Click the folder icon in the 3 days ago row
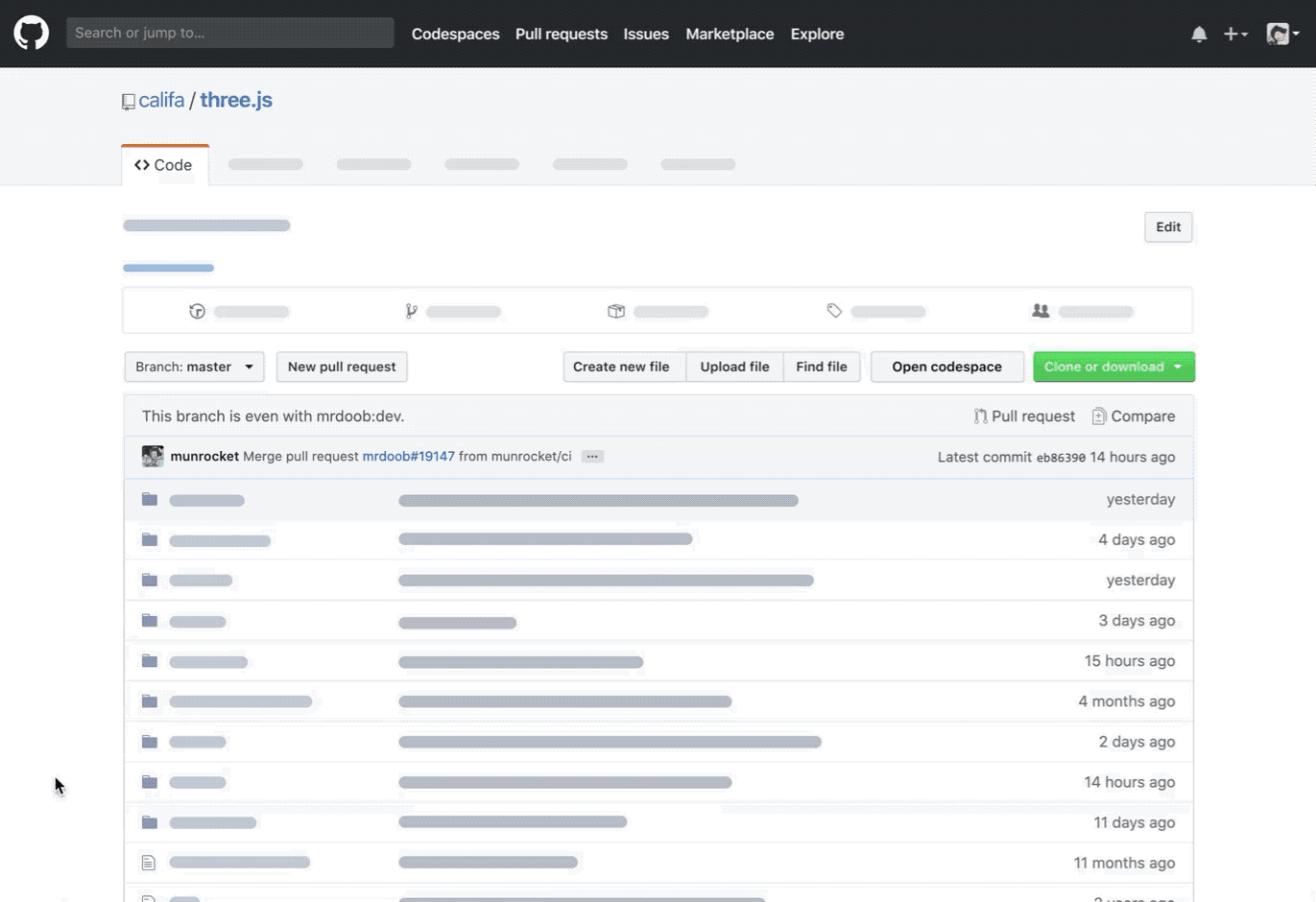Screen dimensions: 1316x902 (x=150, y=620)
